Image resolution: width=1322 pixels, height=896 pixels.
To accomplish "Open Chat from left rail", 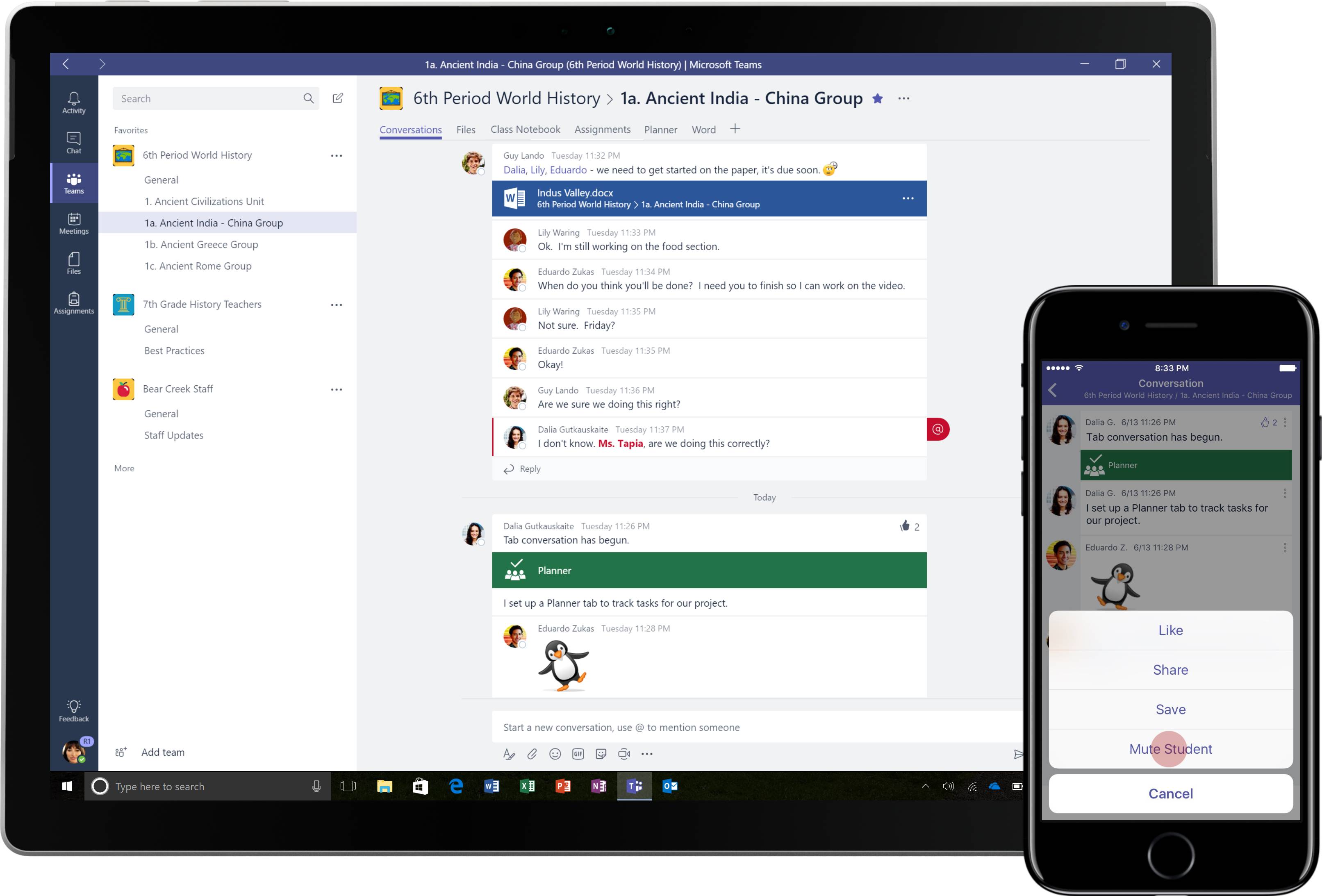I will point(74,143).
